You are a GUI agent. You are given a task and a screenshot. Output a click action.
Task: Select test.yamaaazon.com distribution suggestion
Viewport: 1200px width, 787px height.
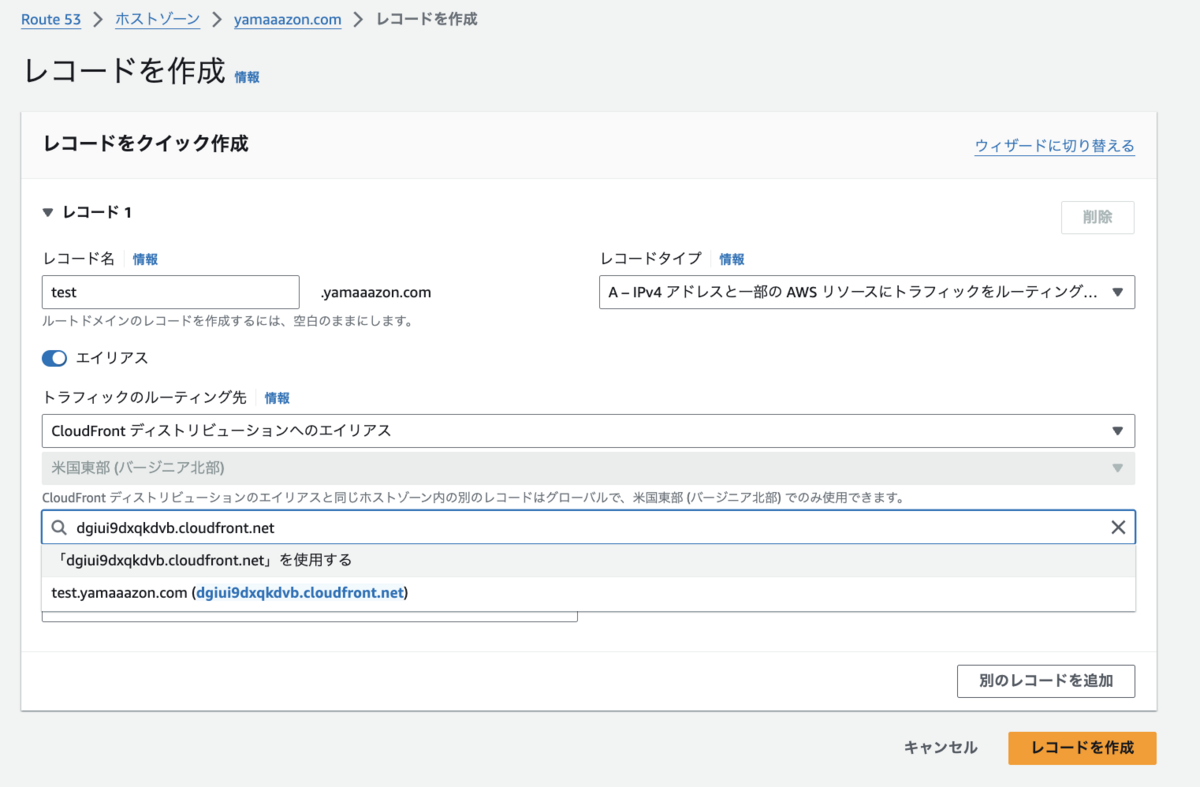click(x=588, y=593)
